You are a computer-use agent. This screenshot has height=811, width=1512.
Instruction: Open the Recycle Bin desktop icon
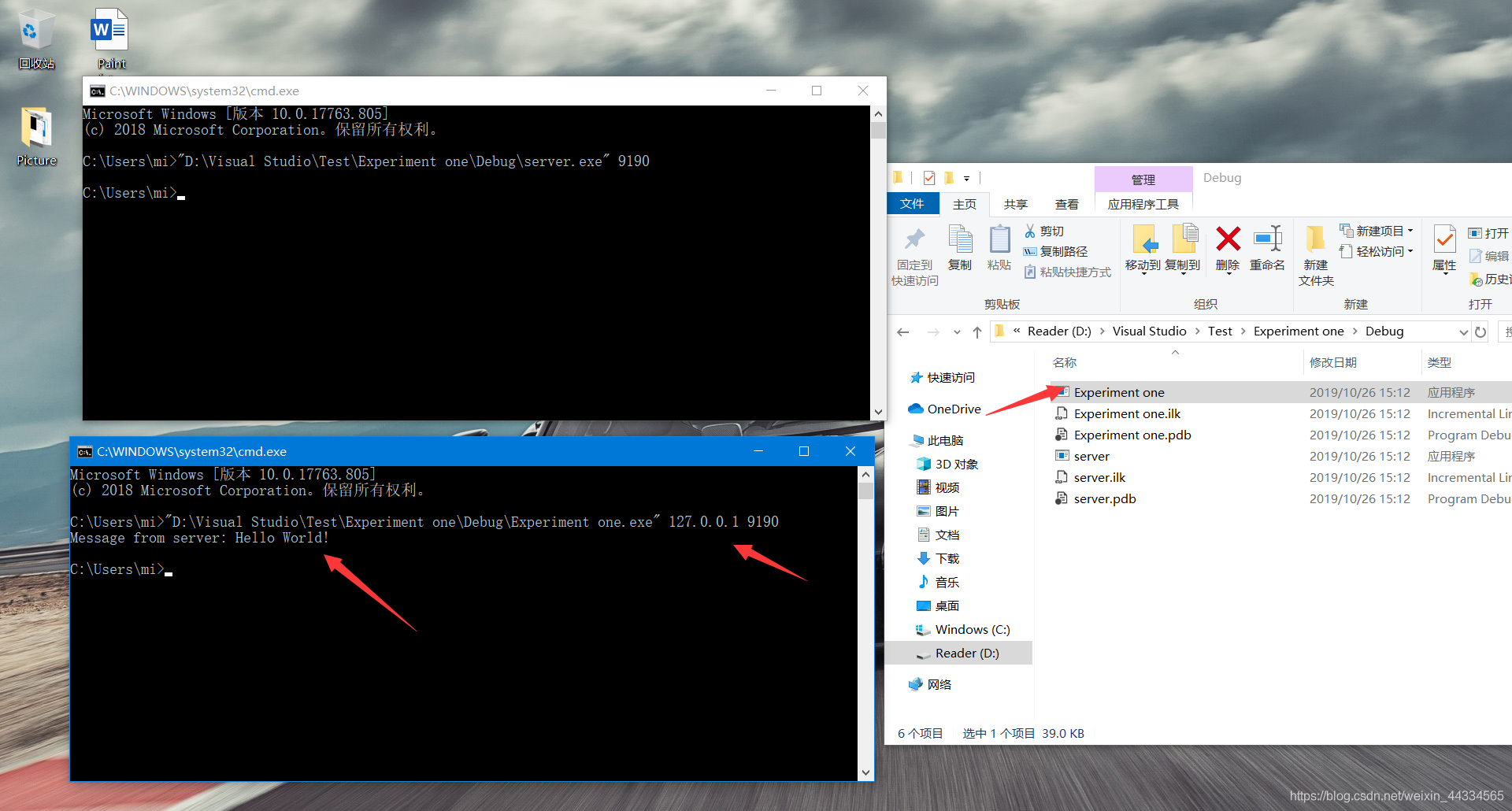[x=36, y=39]
